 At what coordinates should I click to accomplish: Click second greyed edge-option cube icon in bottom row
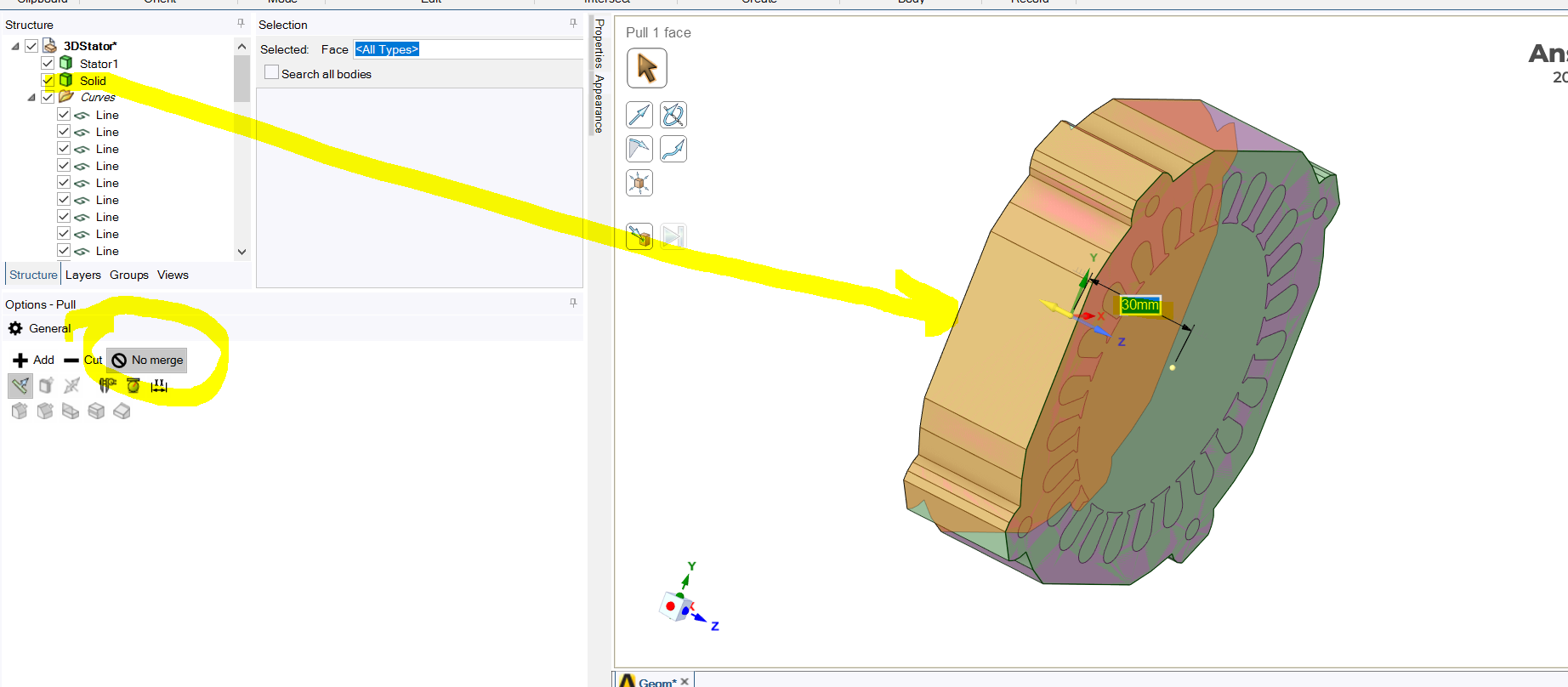[45, 412]
